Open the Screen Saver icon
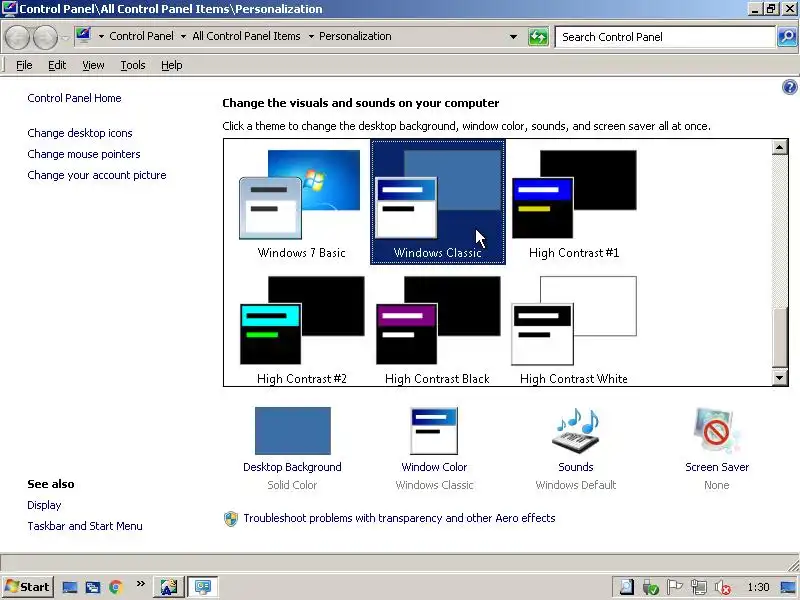Screen dimensions: 800x600 point(717,431)
